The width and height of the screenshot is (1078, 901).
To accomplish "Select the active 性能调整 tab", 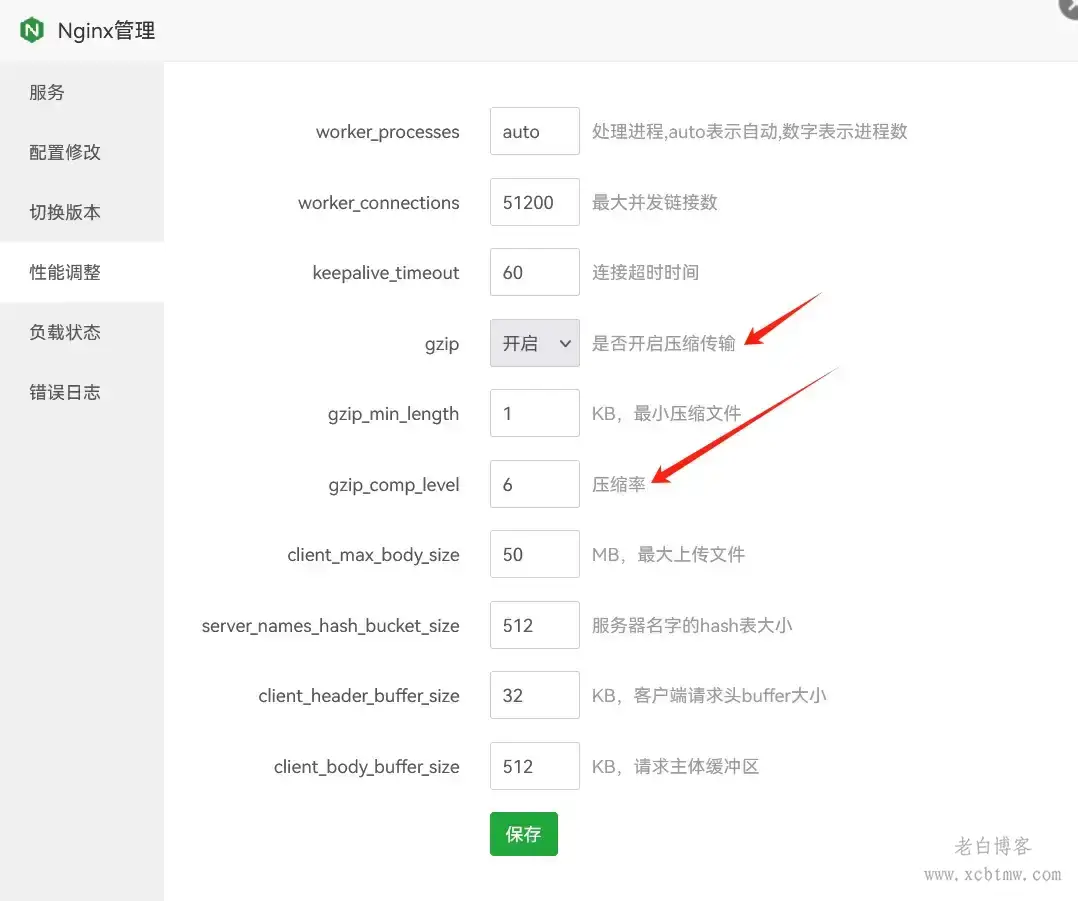I will (x=64, y=272).
